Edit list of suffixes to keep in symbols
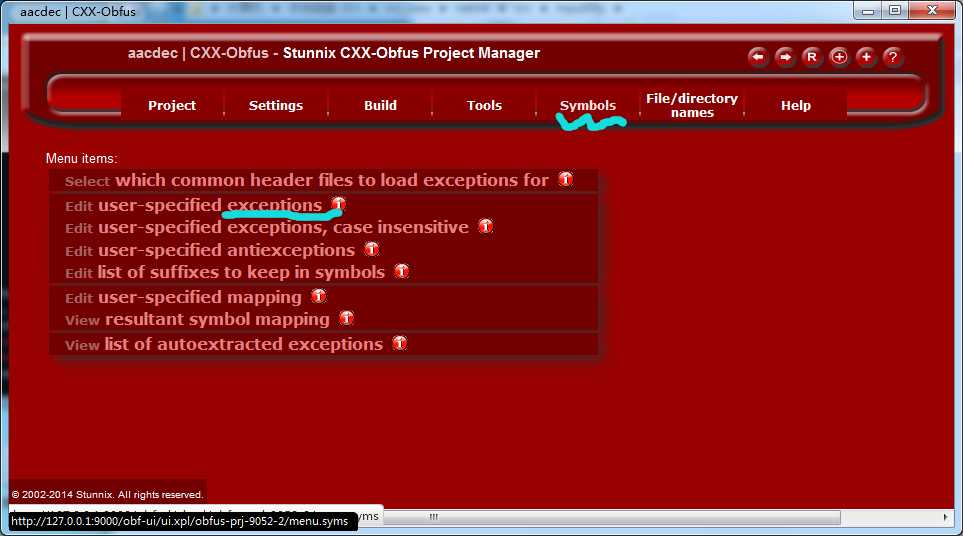 click(x=225, y=272)
